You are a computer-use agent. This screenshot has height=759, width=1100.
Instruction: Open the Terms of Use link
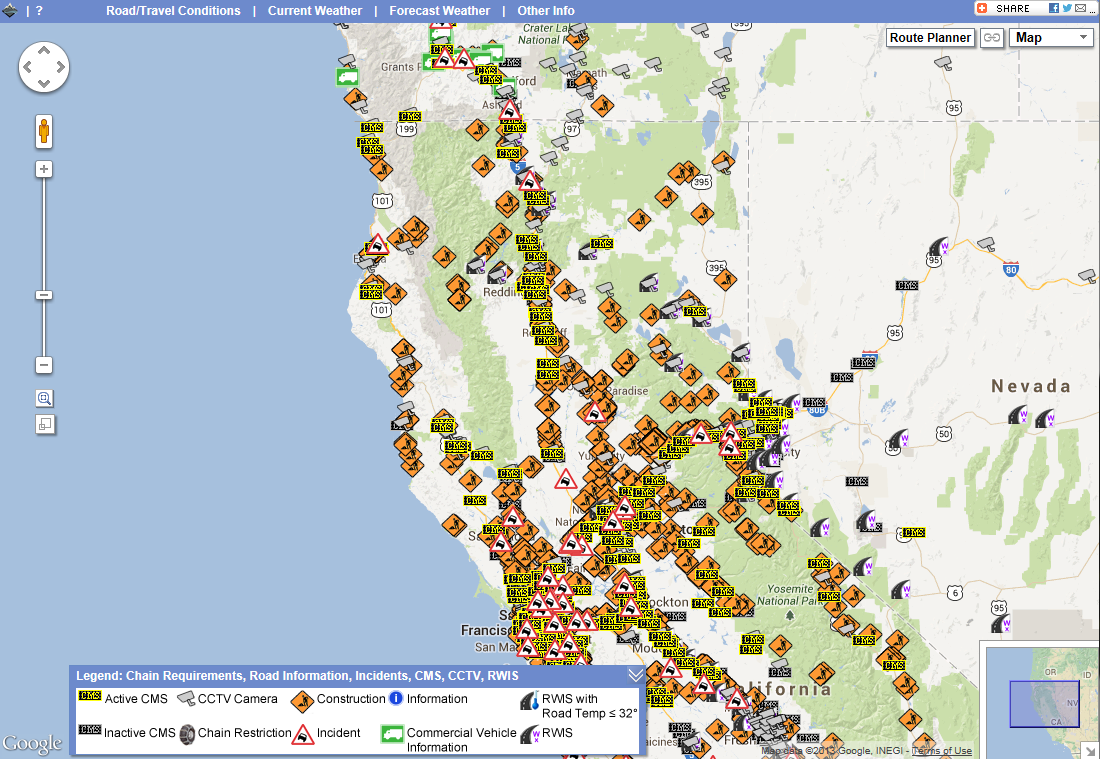(x=941, y=750)
